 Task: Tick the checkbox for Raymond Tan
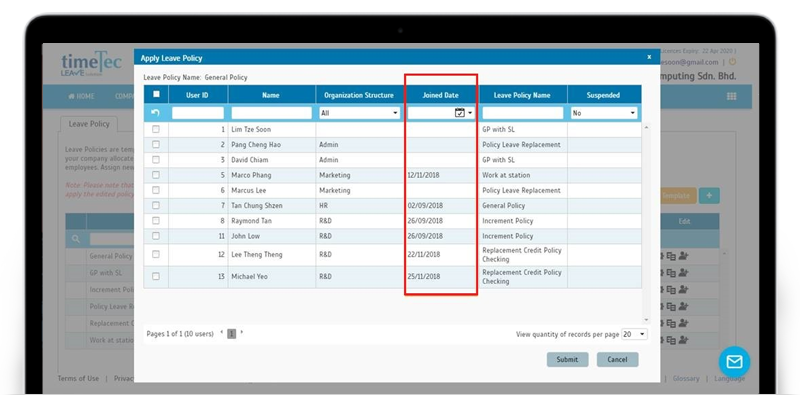click(x=156, y=221)
